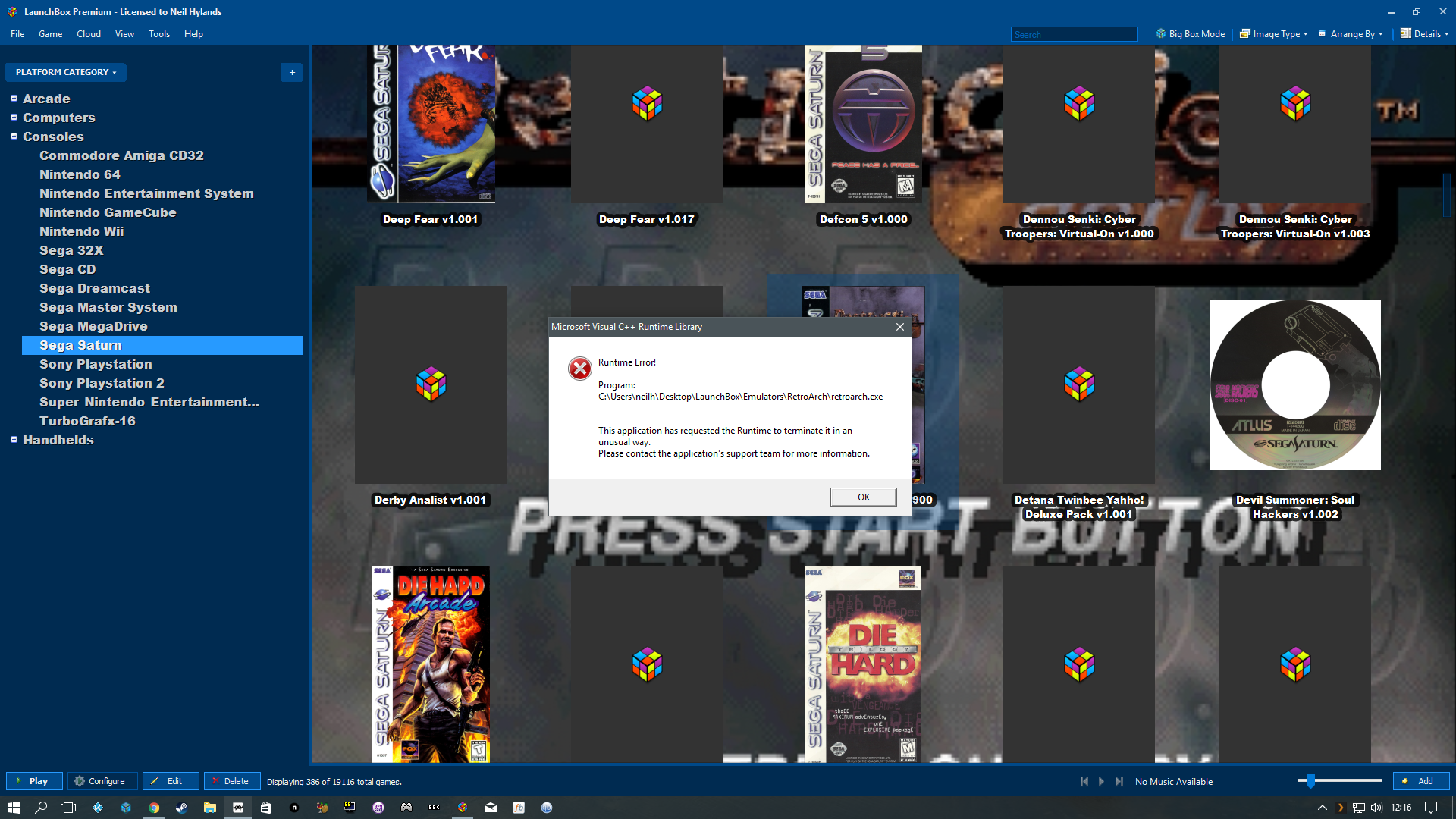Select Die Hard Trilogy box art
Screen dimensions: 1456x819
click(863, 664)
